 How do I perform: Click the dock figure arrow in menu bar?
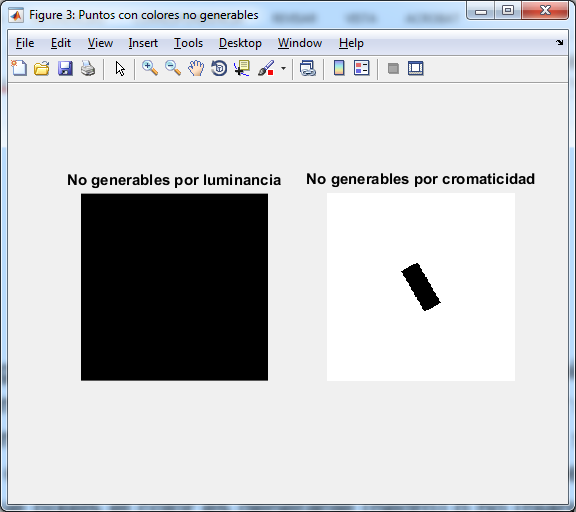pos(559,43)
